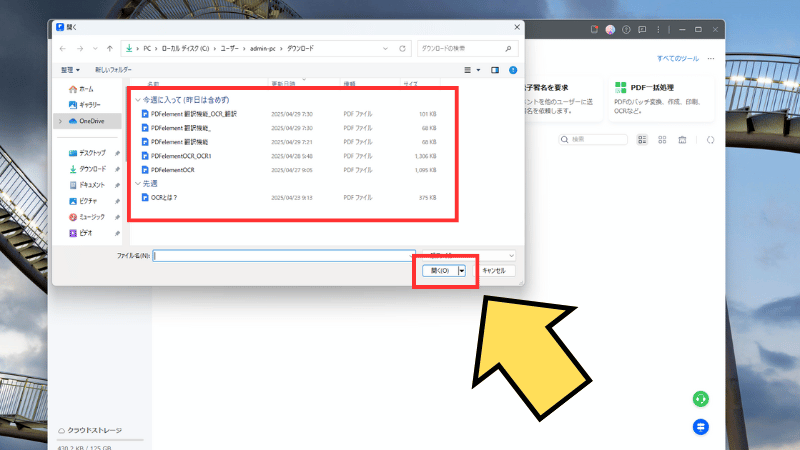Click three dots beside すべてのツール

click(711, 59)
